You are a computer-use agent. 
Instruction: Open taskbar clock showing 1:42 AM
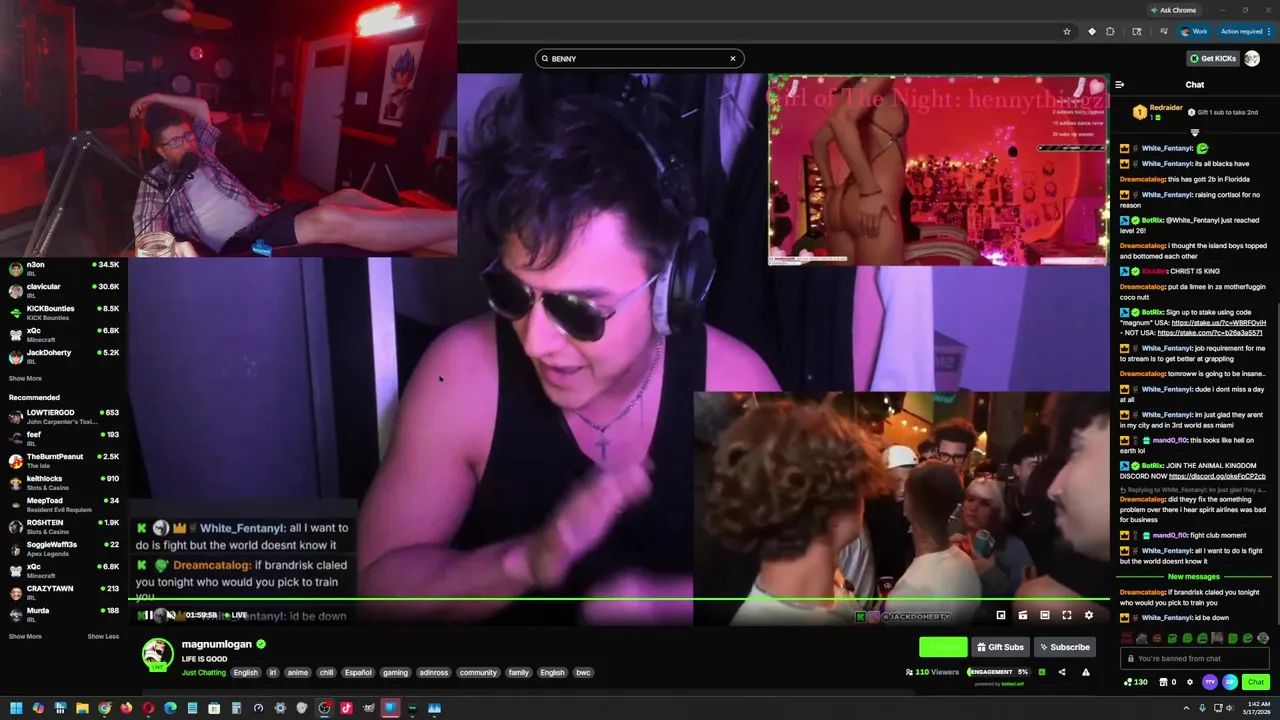click(1257, 708)
